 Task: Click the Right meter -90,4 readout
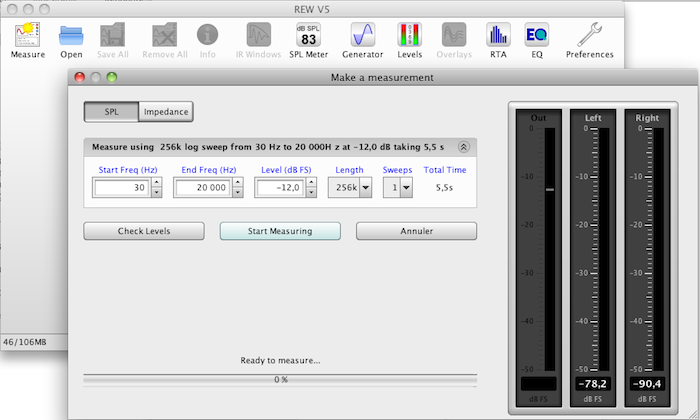click(x=647, y=384)
